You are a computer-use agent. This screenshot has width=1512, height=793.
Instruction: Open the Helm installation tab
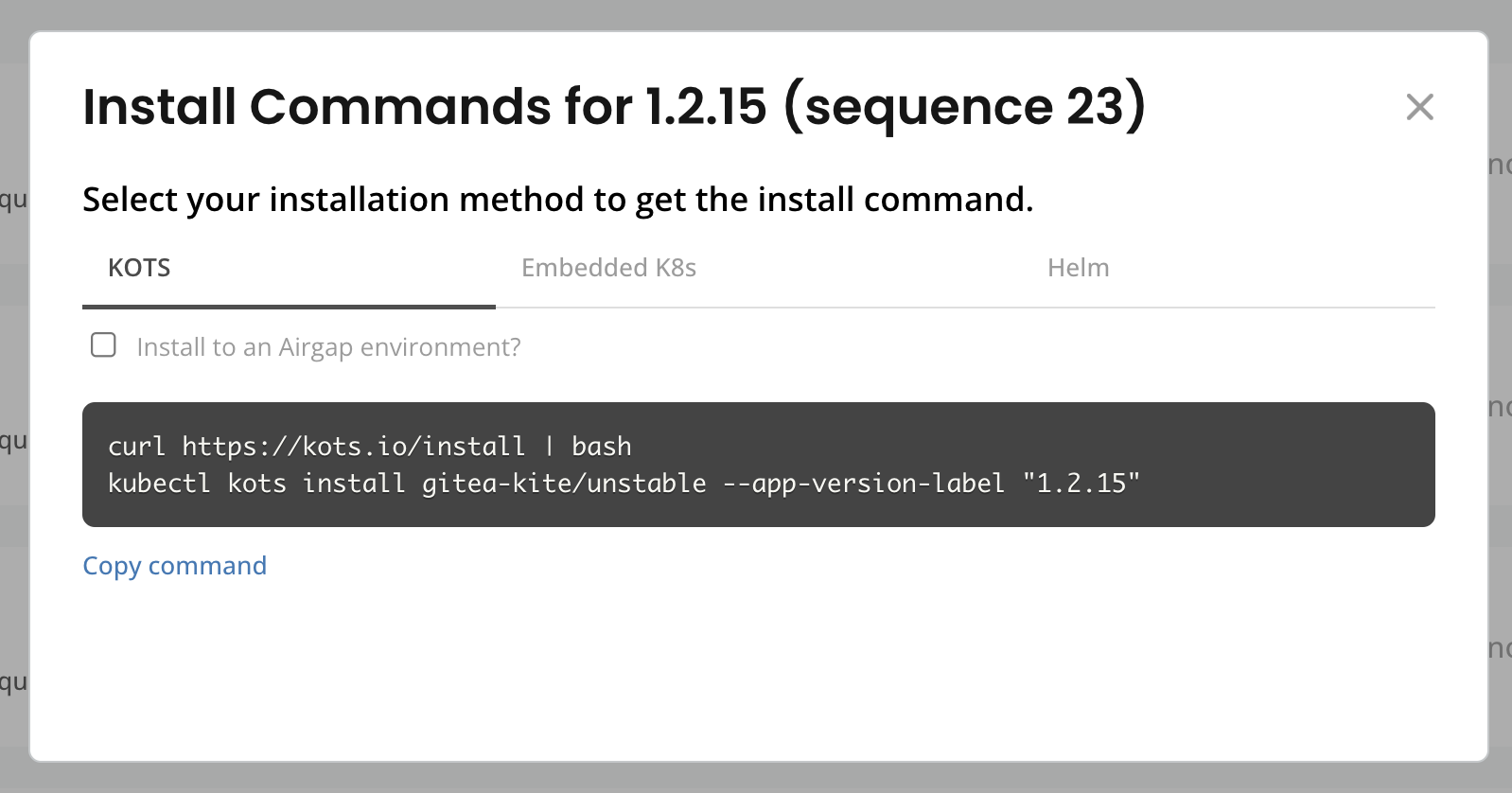[1078, 268]
